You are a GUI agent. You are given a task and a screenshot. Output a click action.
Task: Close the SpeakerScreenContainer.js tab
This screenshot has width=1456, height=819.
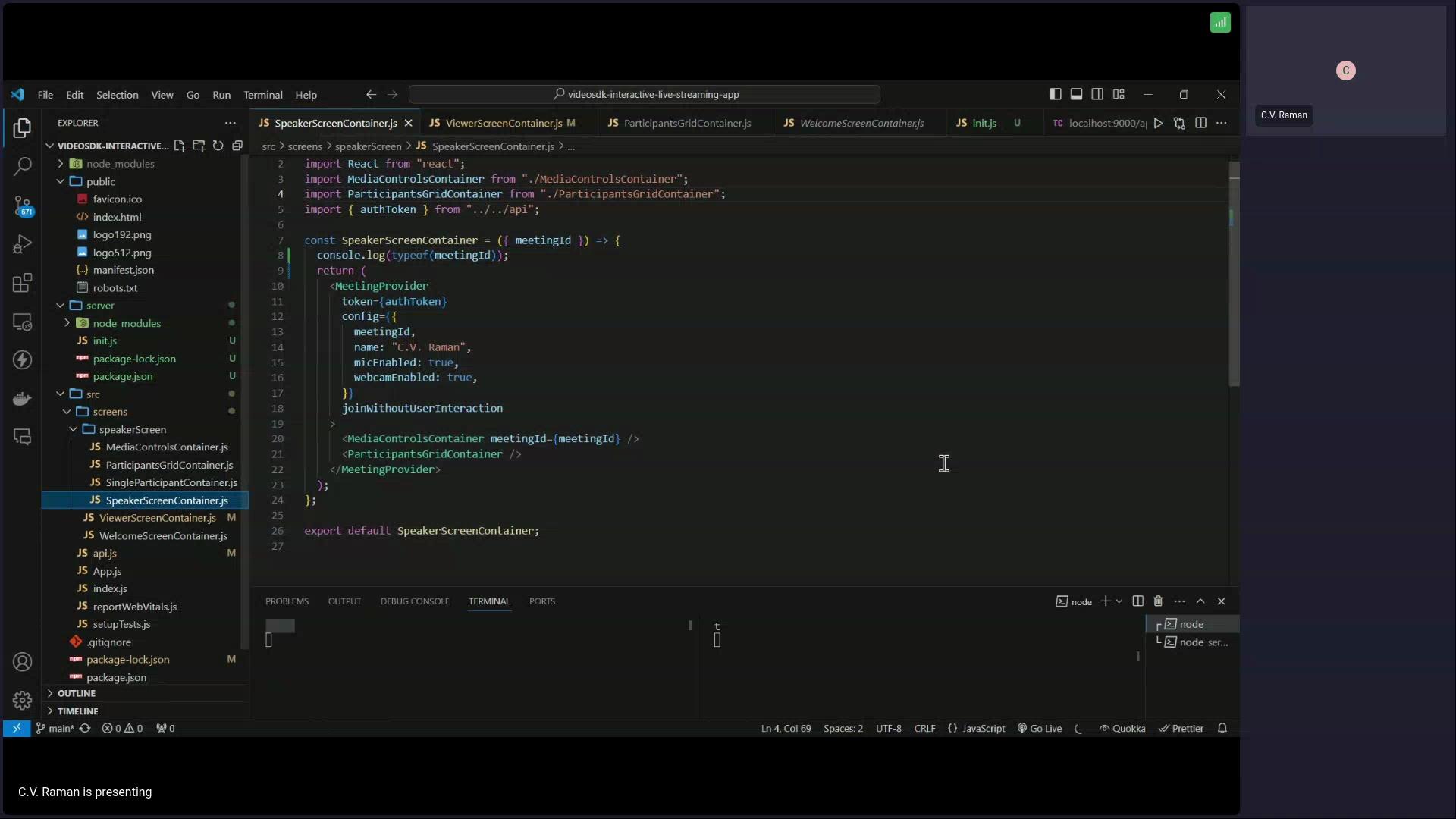tap(408, 123)
